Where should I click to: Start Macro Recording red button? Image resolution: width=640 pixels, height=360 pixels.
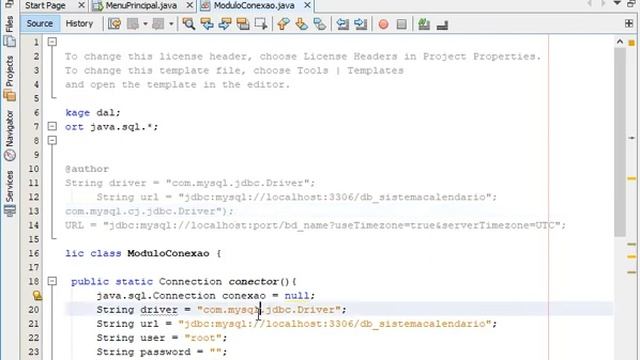pyautogui.click(x=383, y=24)
